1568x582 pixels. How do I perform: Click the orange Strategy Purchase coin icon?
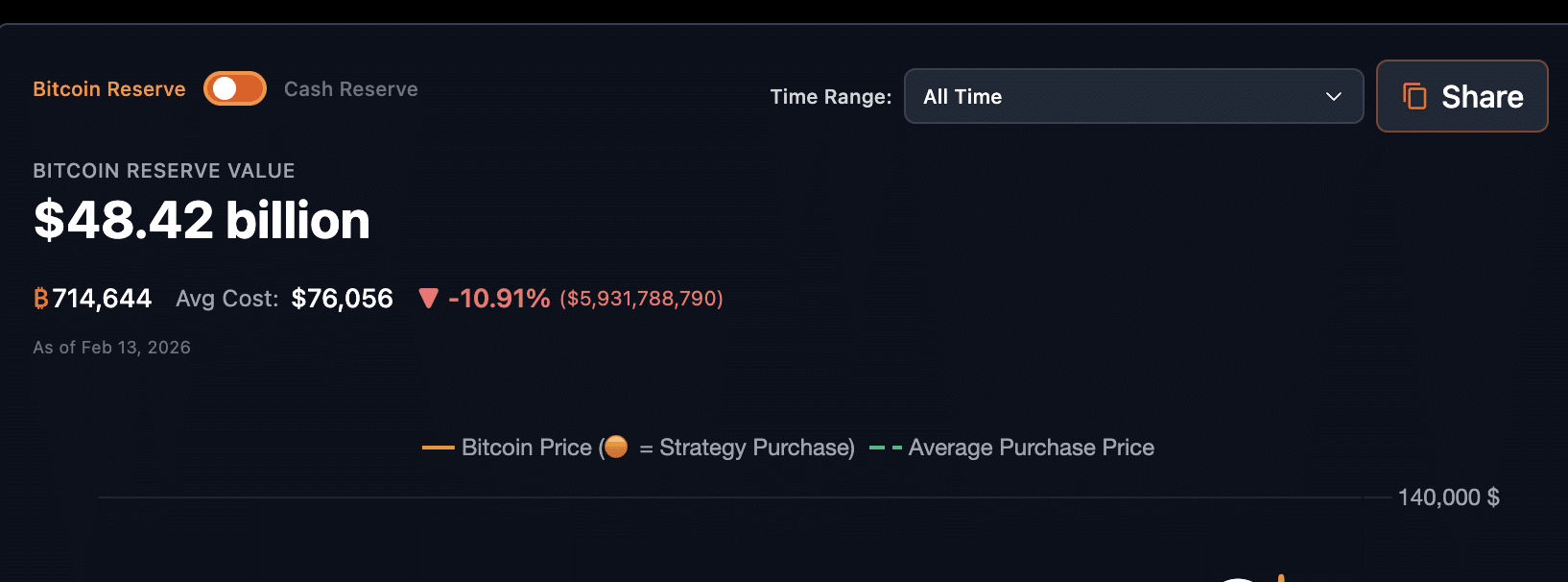click(x=615, y=447)
